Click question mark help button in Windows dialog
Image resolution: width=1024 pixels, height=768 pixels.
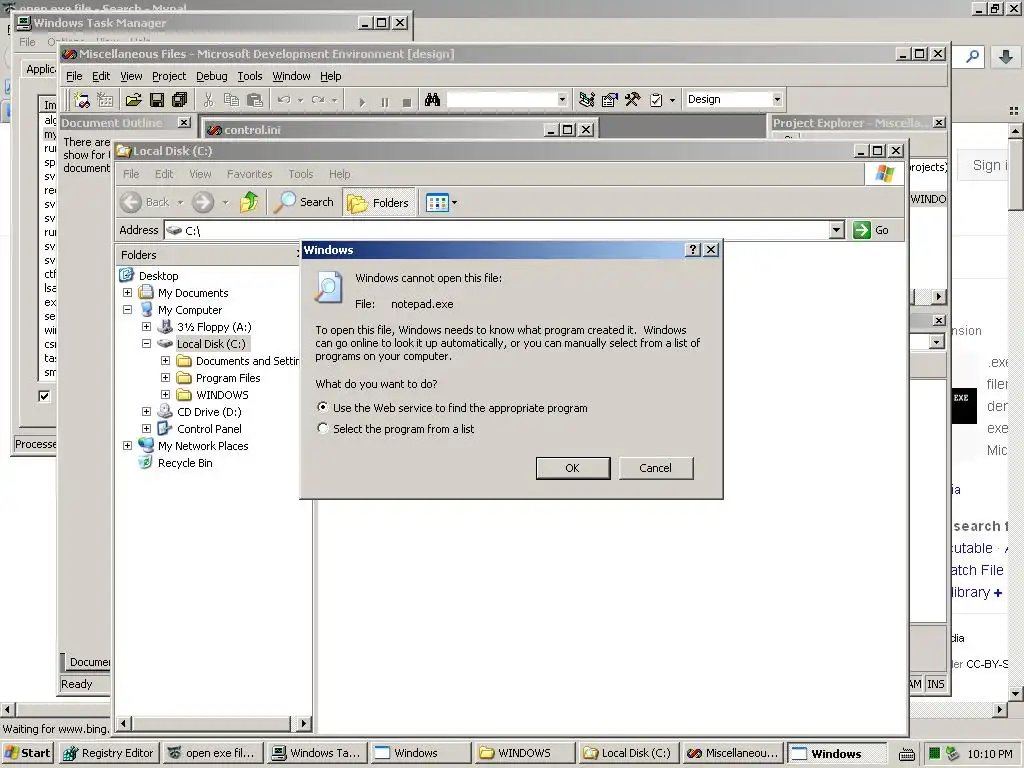click(x=693, y=249)
